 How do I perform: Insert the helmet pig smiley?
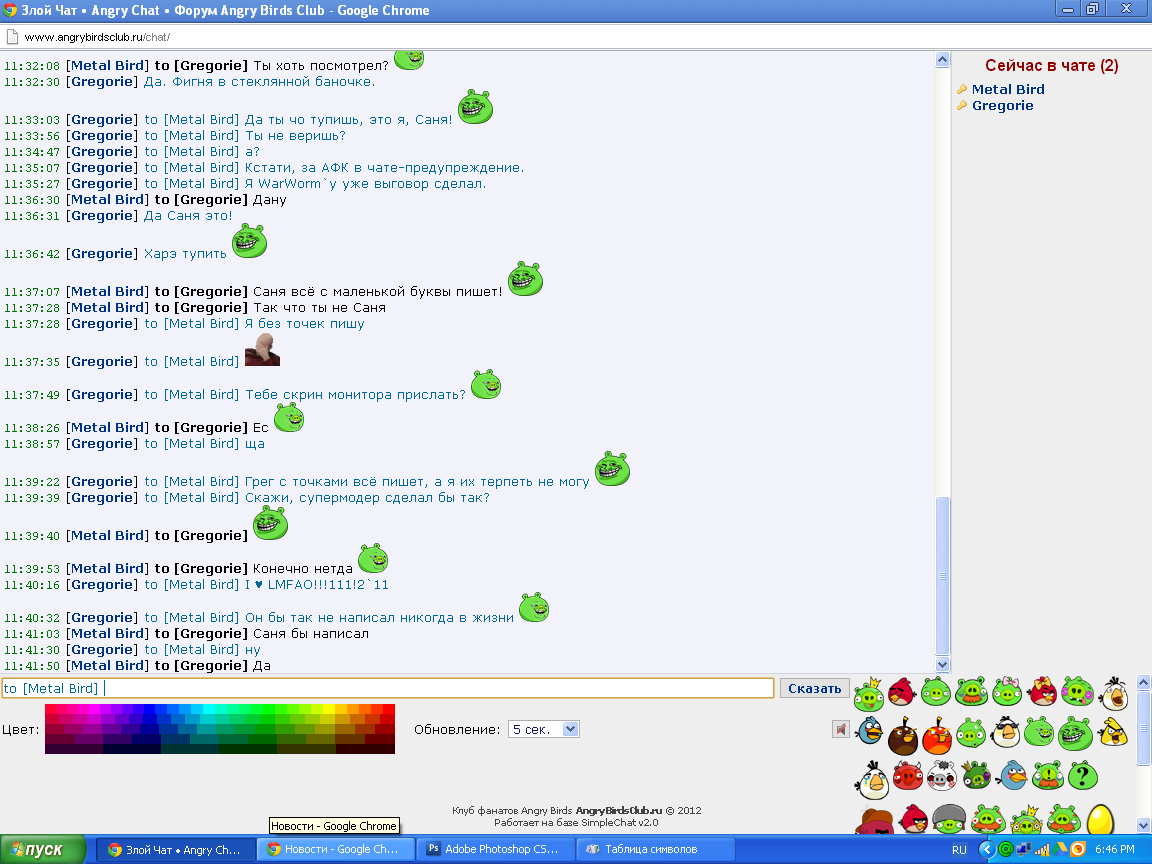[x=948, y=819]
